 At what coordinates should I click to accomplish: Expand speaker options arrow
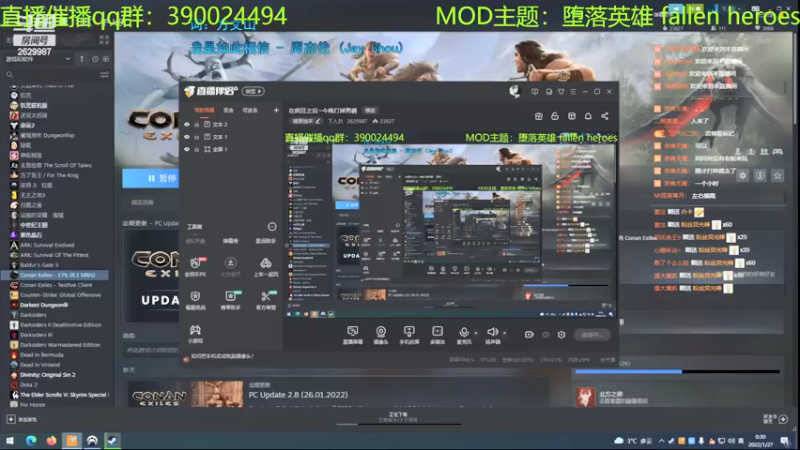(505, 333)
